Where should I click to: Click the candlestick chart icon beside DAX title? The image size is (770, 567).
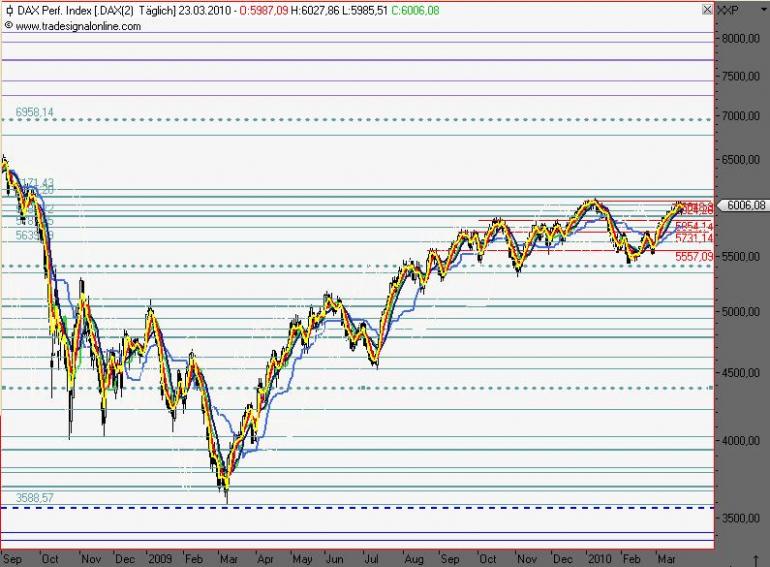tap(9, 11)
